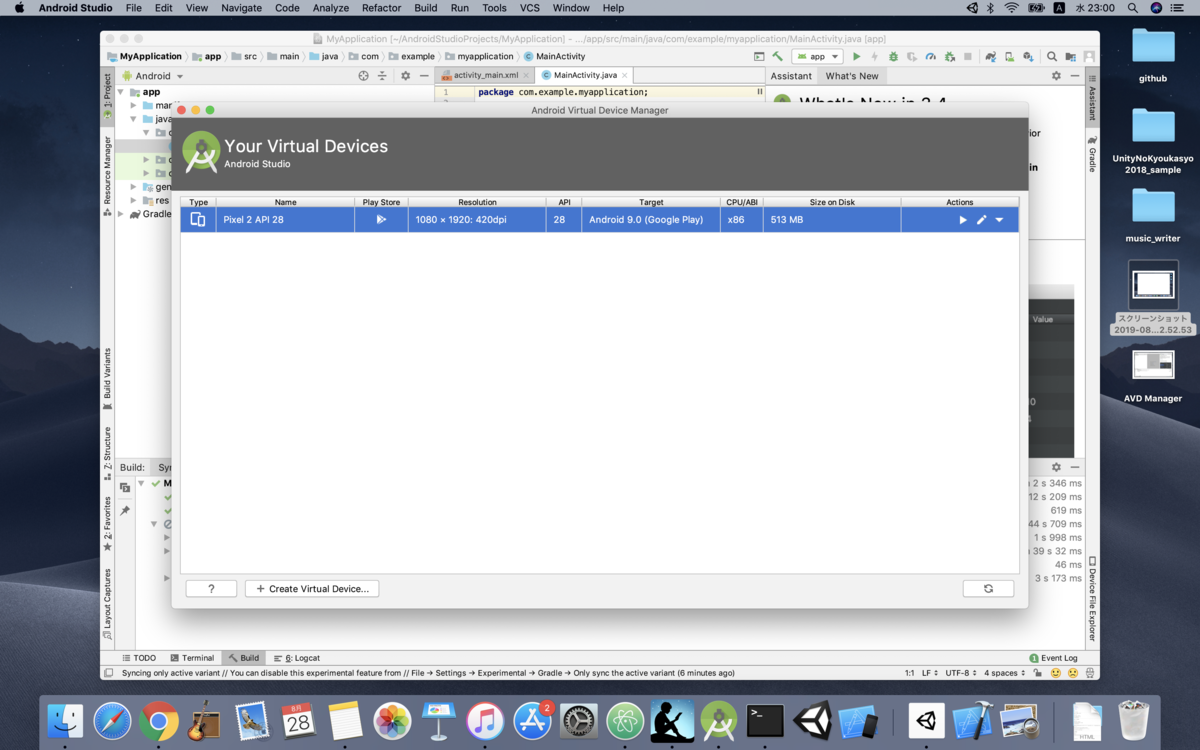Open the Refactor menu
1200x750 pixels.
click(383, 8)
